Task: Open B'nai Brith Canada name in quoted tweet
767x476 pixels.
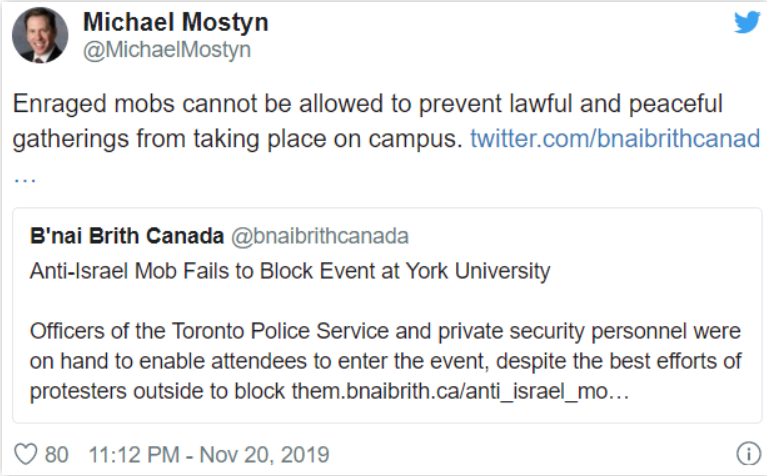Action: click(x=127, y=237)
